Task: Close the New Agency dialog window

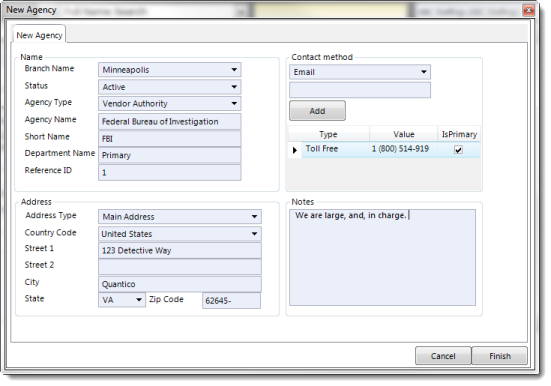Action: 529,11
